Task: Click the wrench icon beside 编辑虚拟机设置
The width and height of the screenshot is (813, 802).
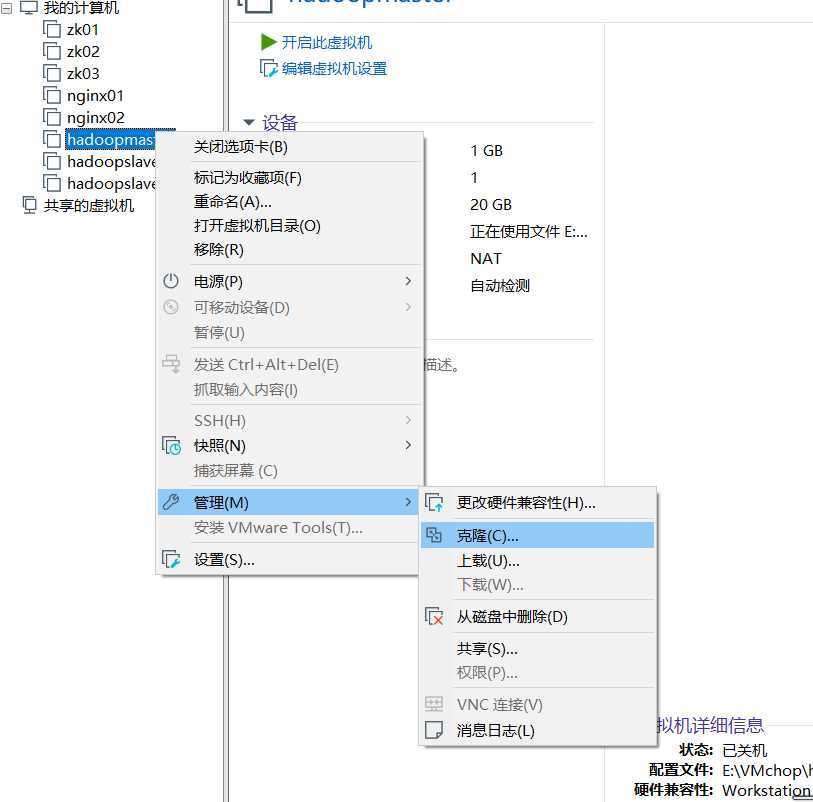Action: tap(269, 68)
